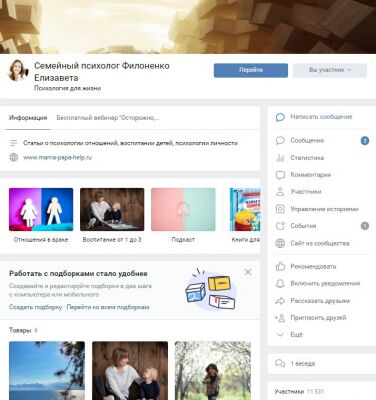The width and height of the screenshot is (376, 400).
Task: Open Комментарии menu item
Action: tap(311, 175)
